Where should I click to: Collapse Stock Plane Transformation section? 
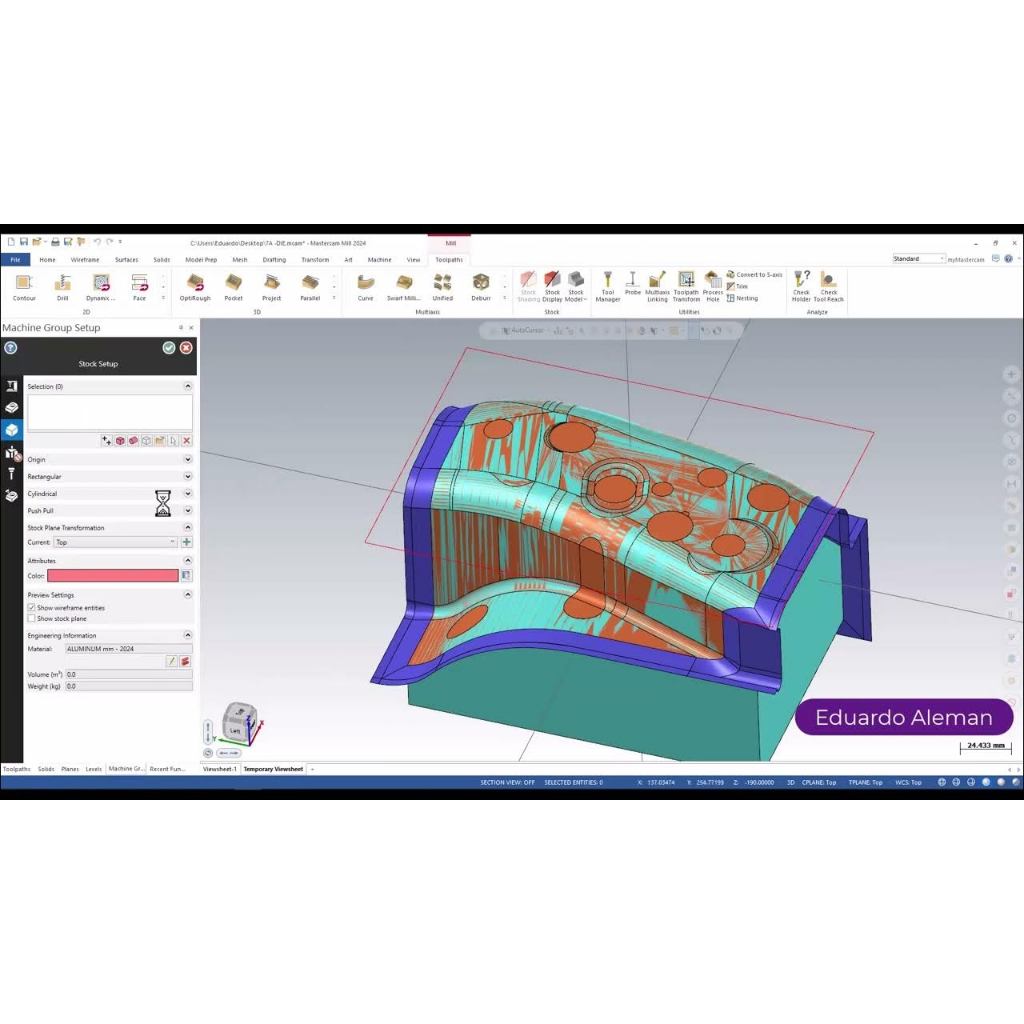[187, 527]
